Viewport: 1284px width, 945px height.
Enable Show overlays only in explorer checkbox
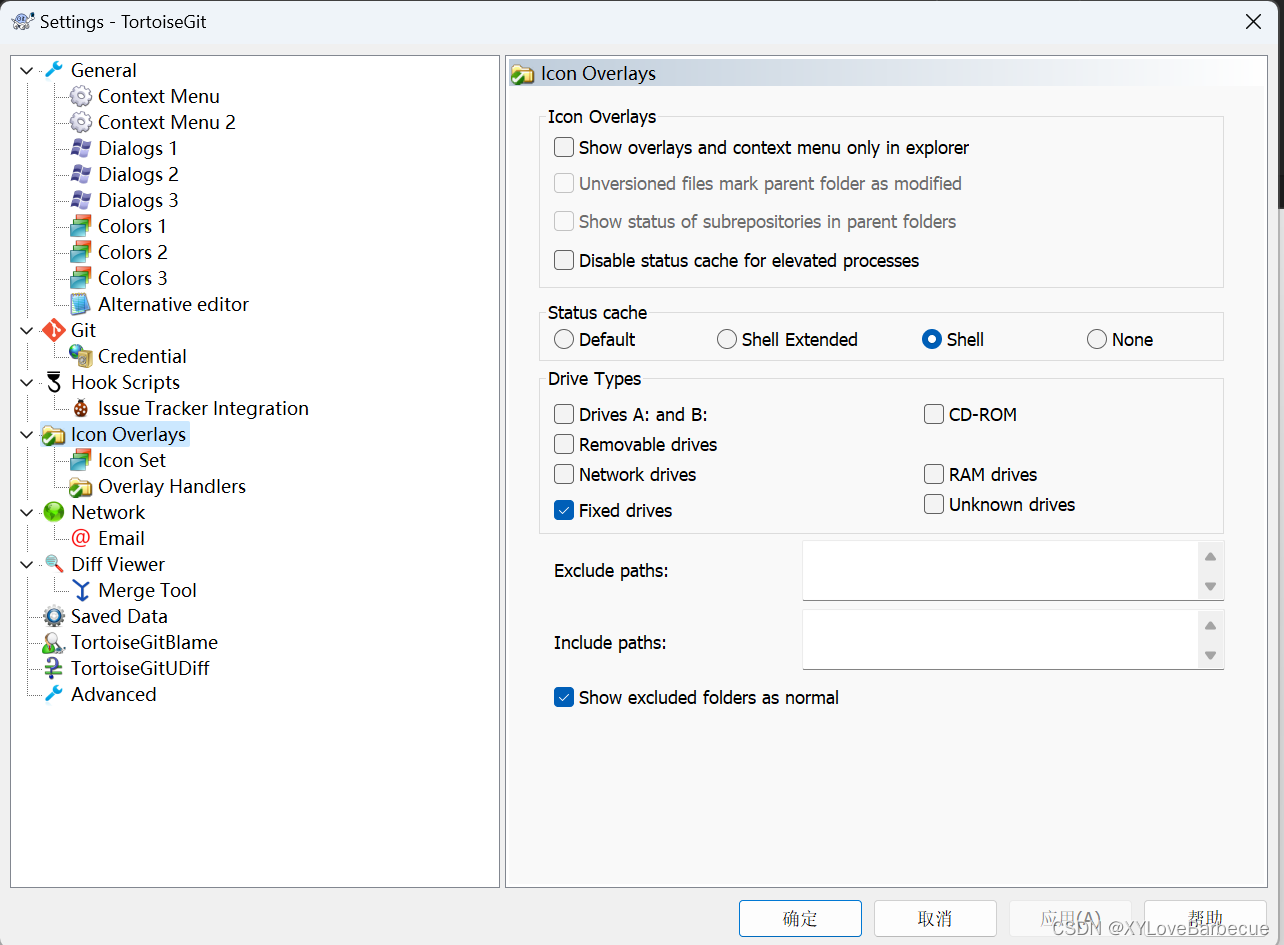click(564, 147)
